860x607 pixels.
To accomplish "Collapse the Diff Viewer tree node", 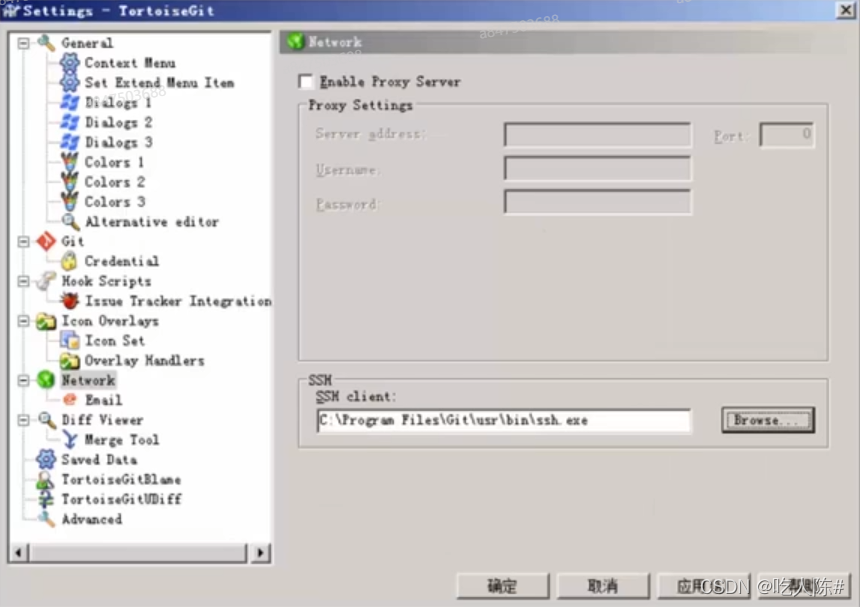I will pyautogui.click(x=23, y=420).
